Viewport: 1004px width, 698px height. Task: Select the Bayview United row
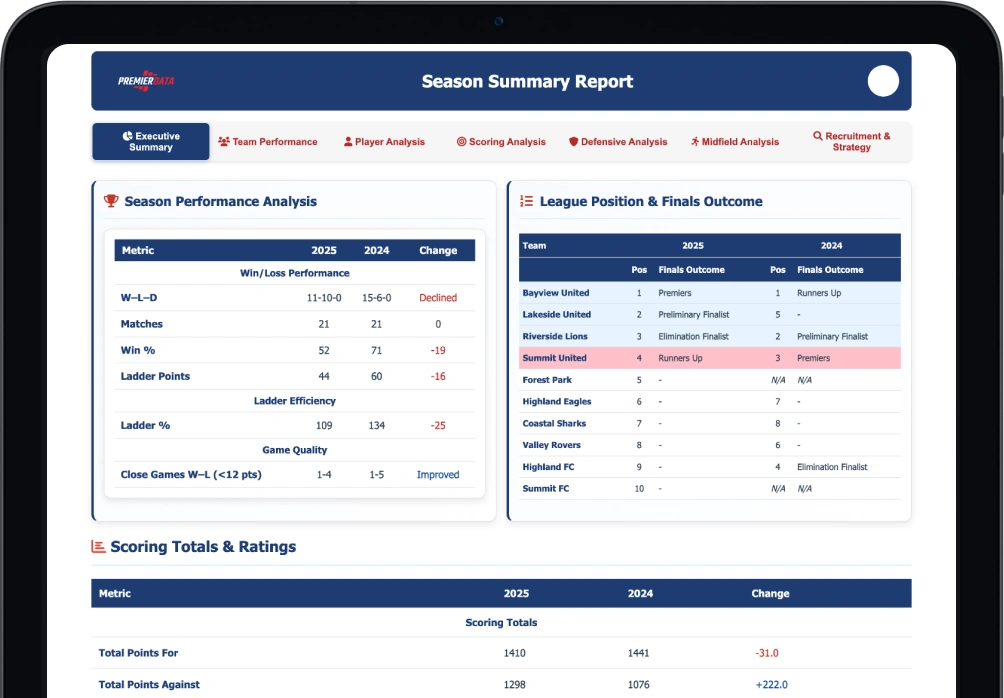click(709, 293)
